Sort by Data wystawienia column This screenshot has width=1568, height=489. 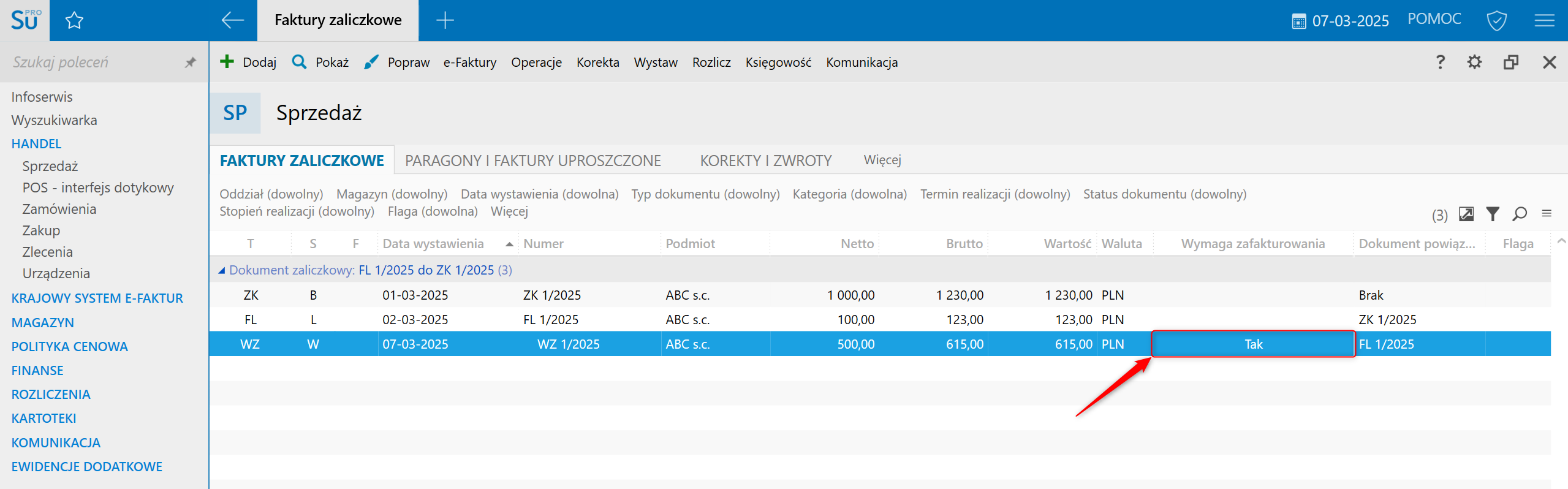[447, 244]
